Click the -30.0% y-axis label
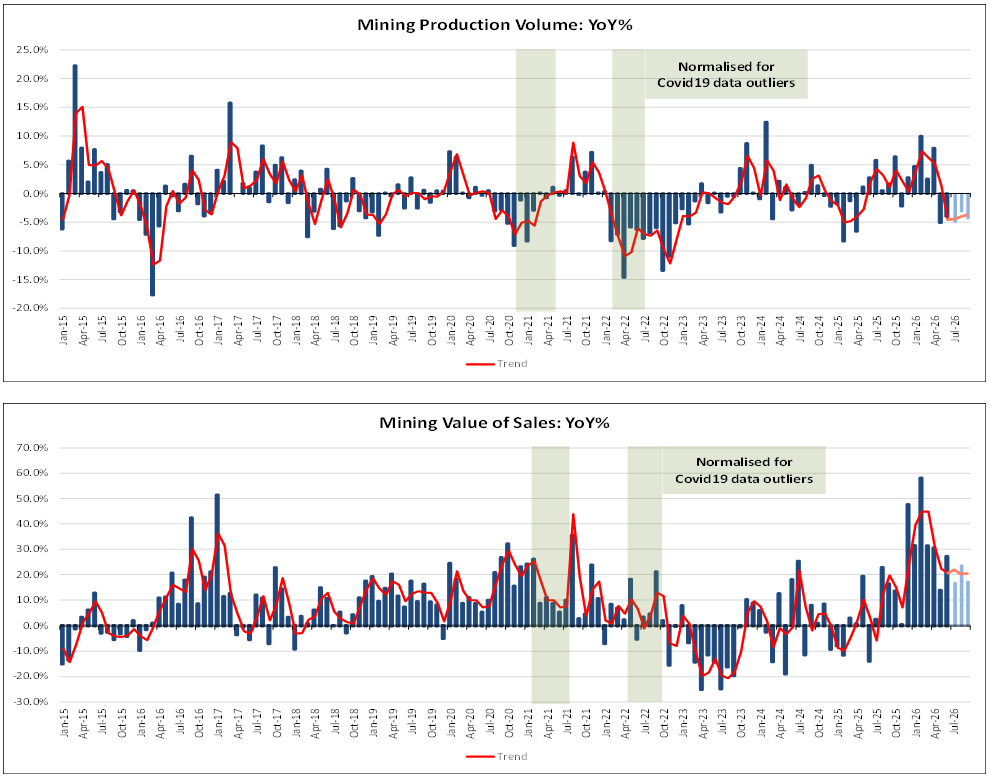 click(32, 701)
